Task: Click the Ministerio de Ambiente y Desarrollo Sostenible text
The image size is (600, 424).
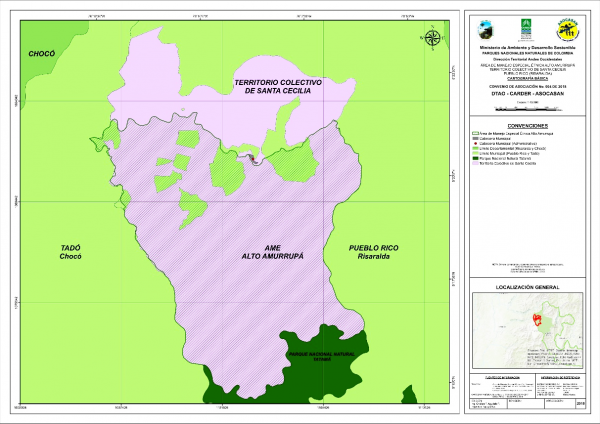Action: tap(527, 48)
